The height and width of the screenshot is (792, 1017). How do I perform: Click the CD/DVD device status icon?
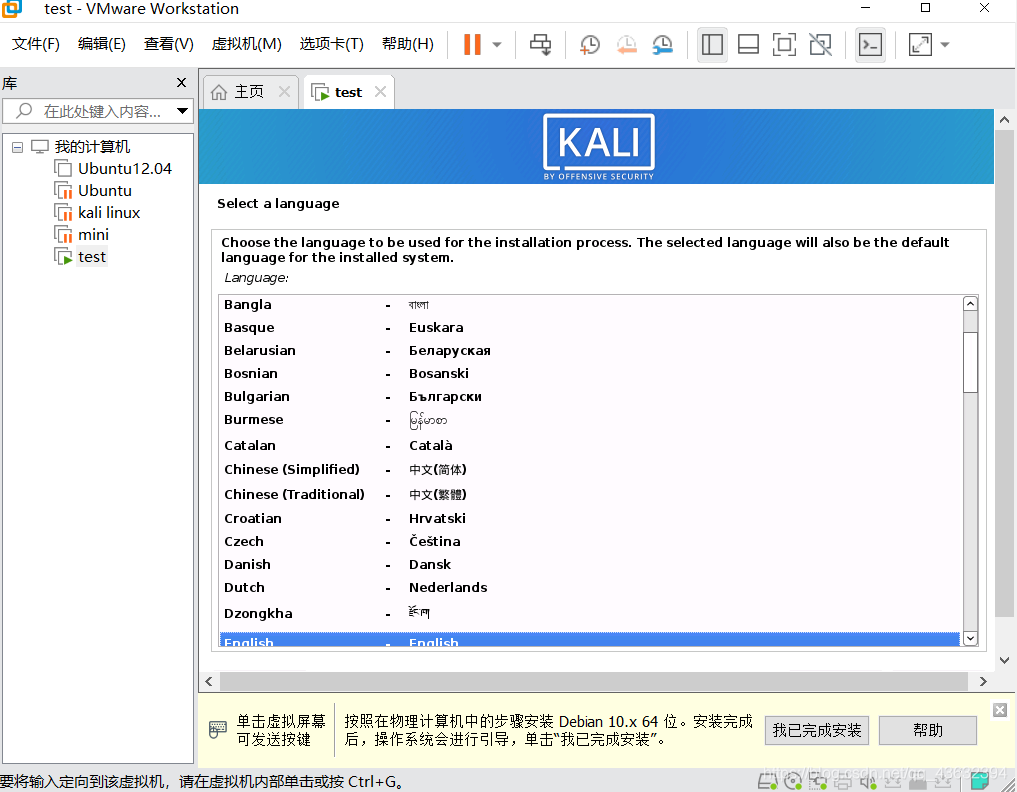(x=793, y=780)
